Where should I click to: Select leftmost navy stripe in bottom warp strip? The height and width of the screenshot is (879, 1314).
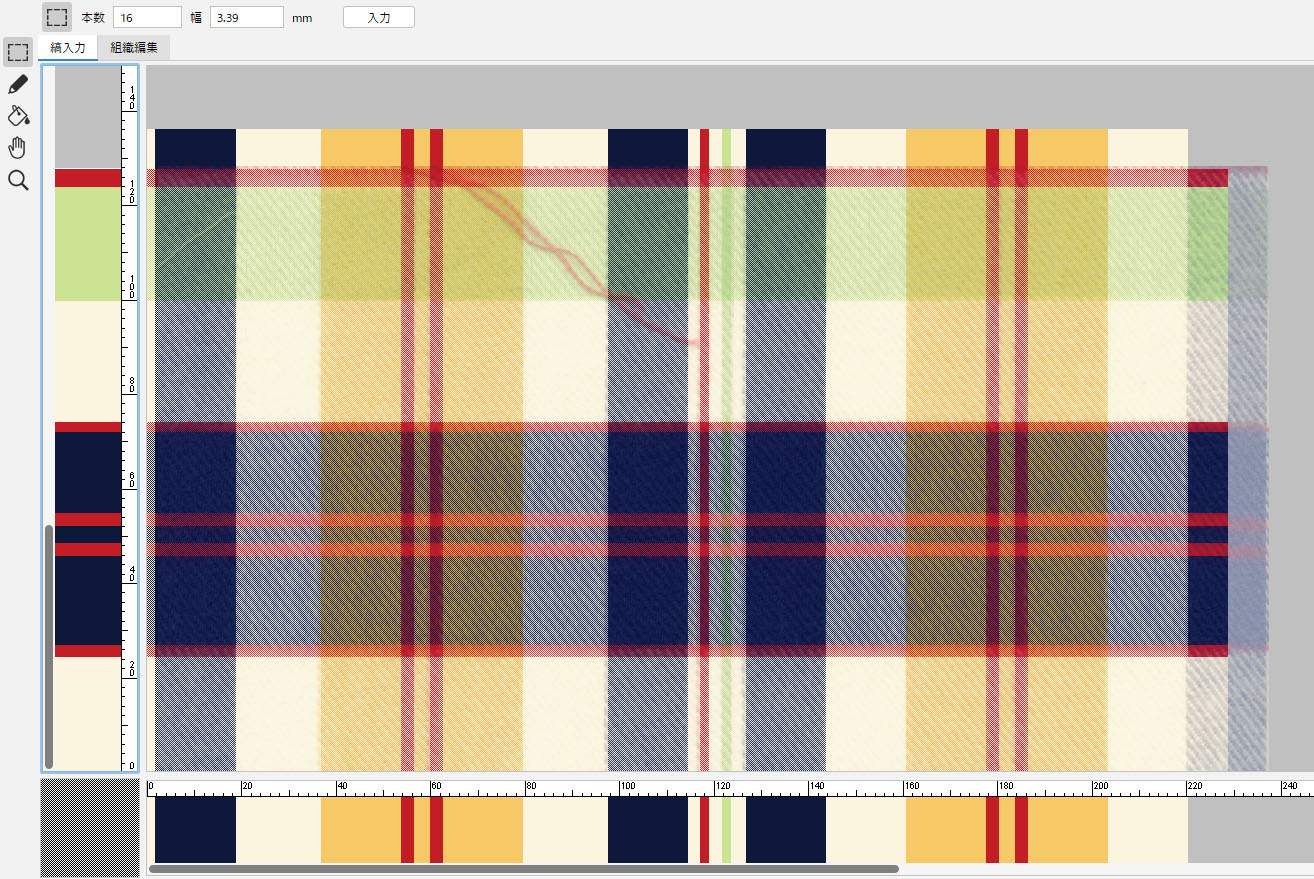coord(195,829)
